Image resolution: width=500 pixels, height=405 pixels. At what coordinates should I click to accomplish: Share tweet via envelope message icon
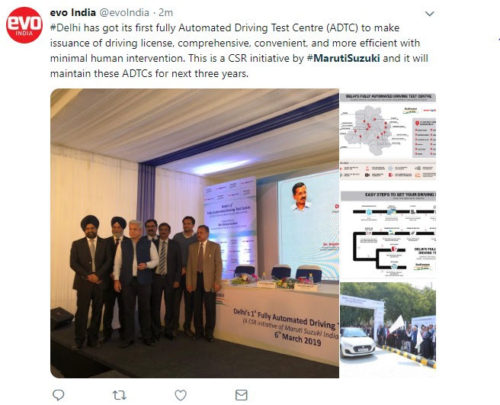(241, 395)
